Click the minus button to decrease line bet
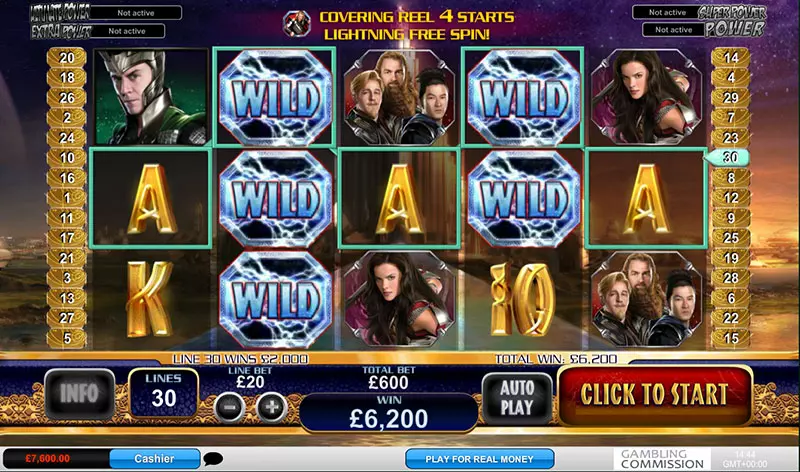Viewport: 800px width, 472px height. click(230, 407)
